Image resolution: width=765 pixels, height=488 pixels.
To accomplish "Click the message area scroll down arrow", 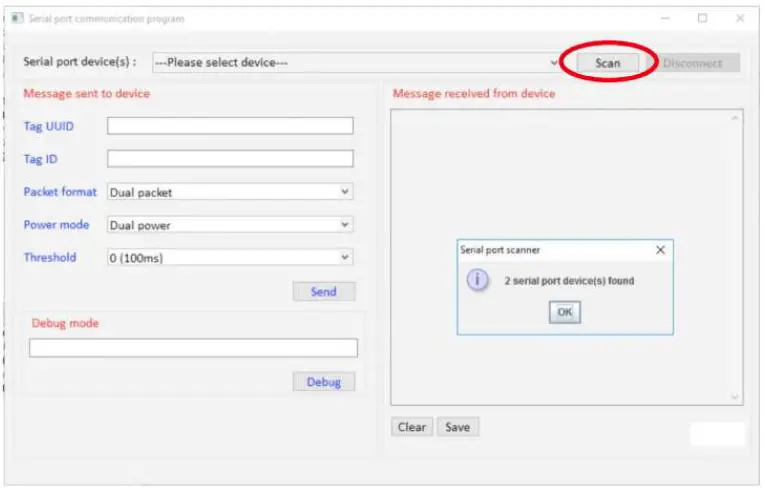I will pos(735,396).
